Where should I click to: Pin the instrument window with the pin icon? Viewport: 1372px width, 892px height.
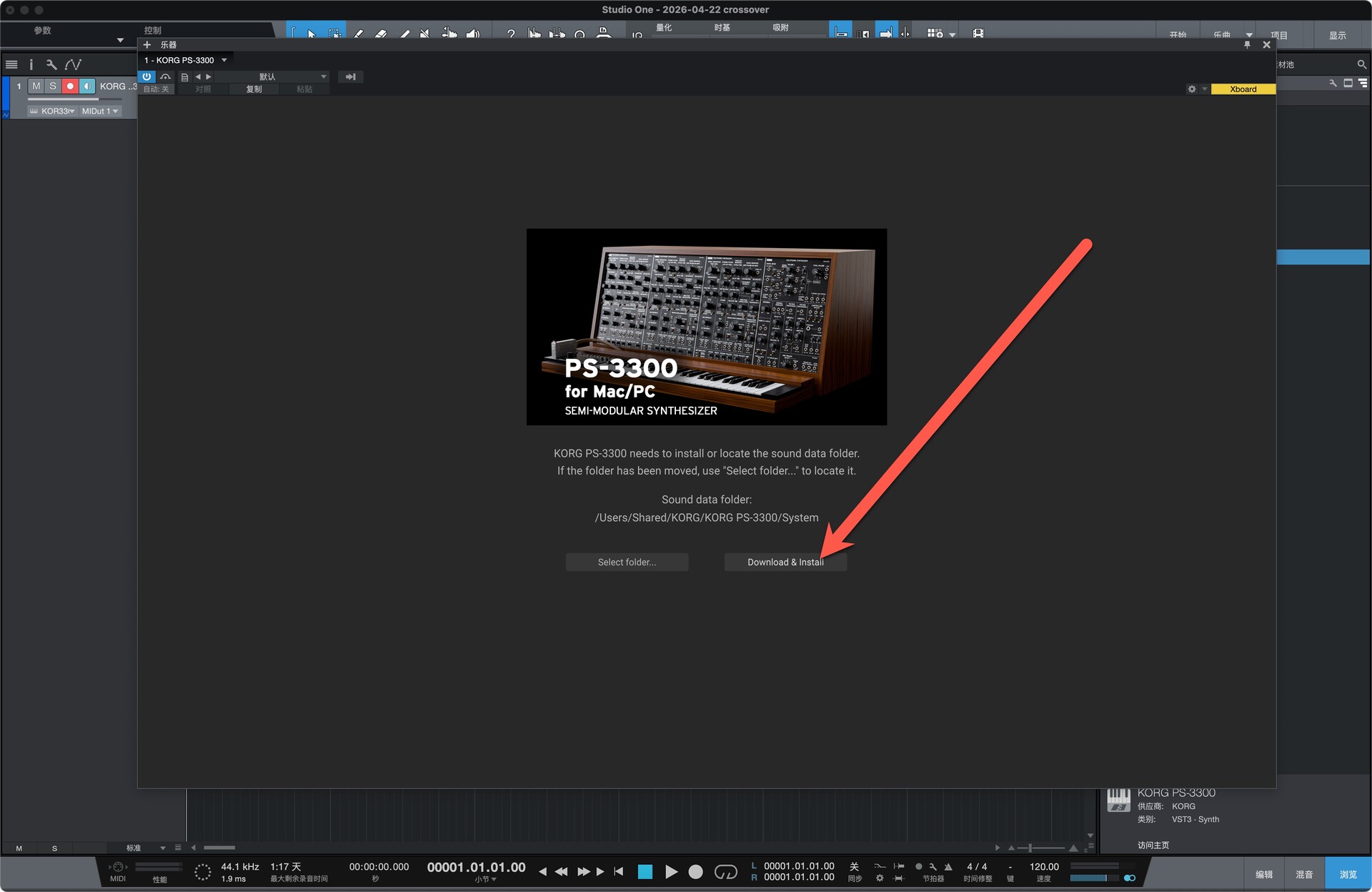pyautogui.click(x=1247, y=44)
